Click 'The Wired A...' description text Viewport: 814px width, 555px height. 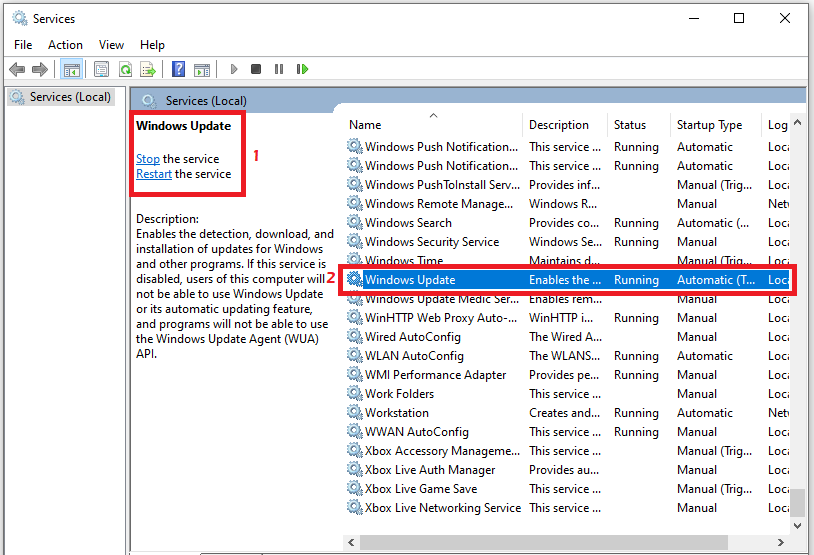click(565, 336)
